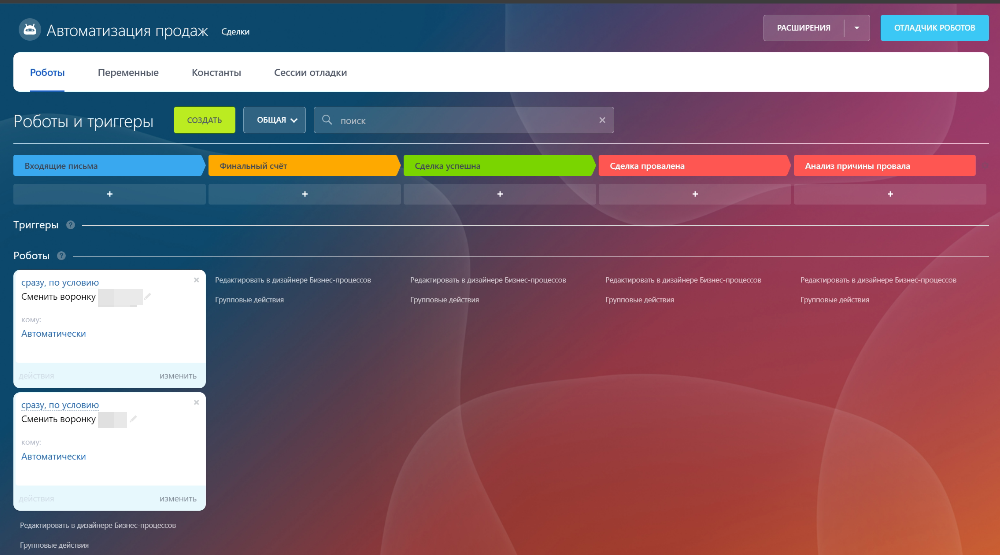Add a robot under the Входящие письма stage
This screenshot has height=555, width=1000.
point(109,194)
